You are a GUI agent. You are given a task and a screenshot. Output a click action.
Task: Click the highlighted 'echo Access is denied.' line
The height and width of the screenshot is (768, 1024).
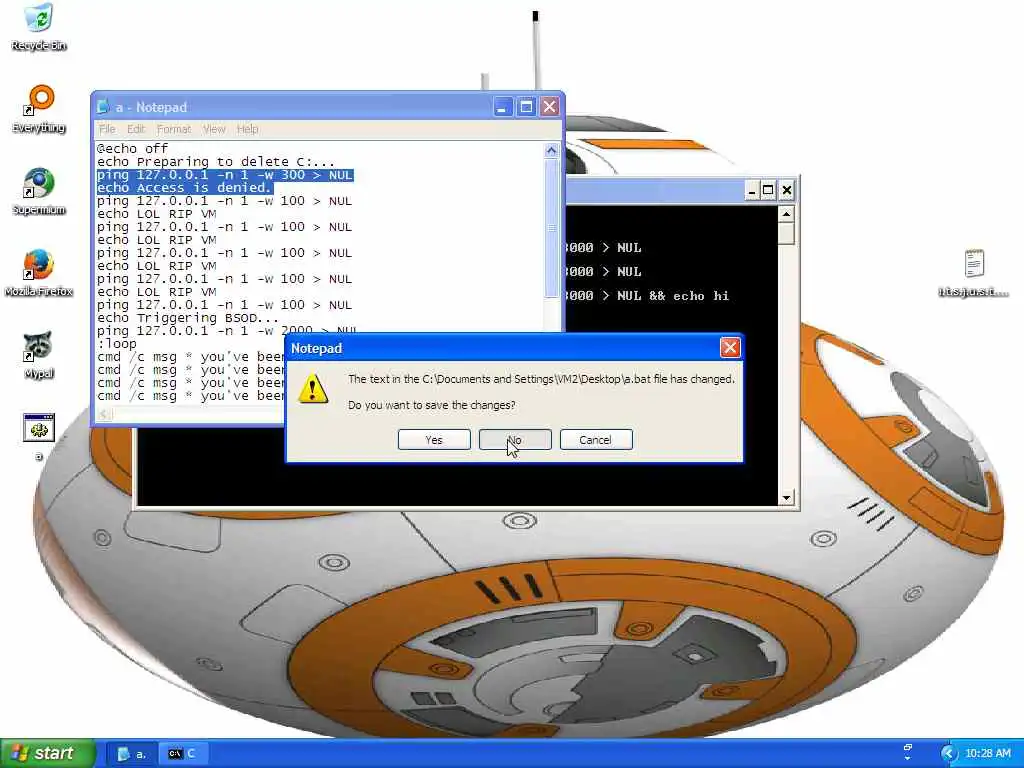(x=185, y=187)
